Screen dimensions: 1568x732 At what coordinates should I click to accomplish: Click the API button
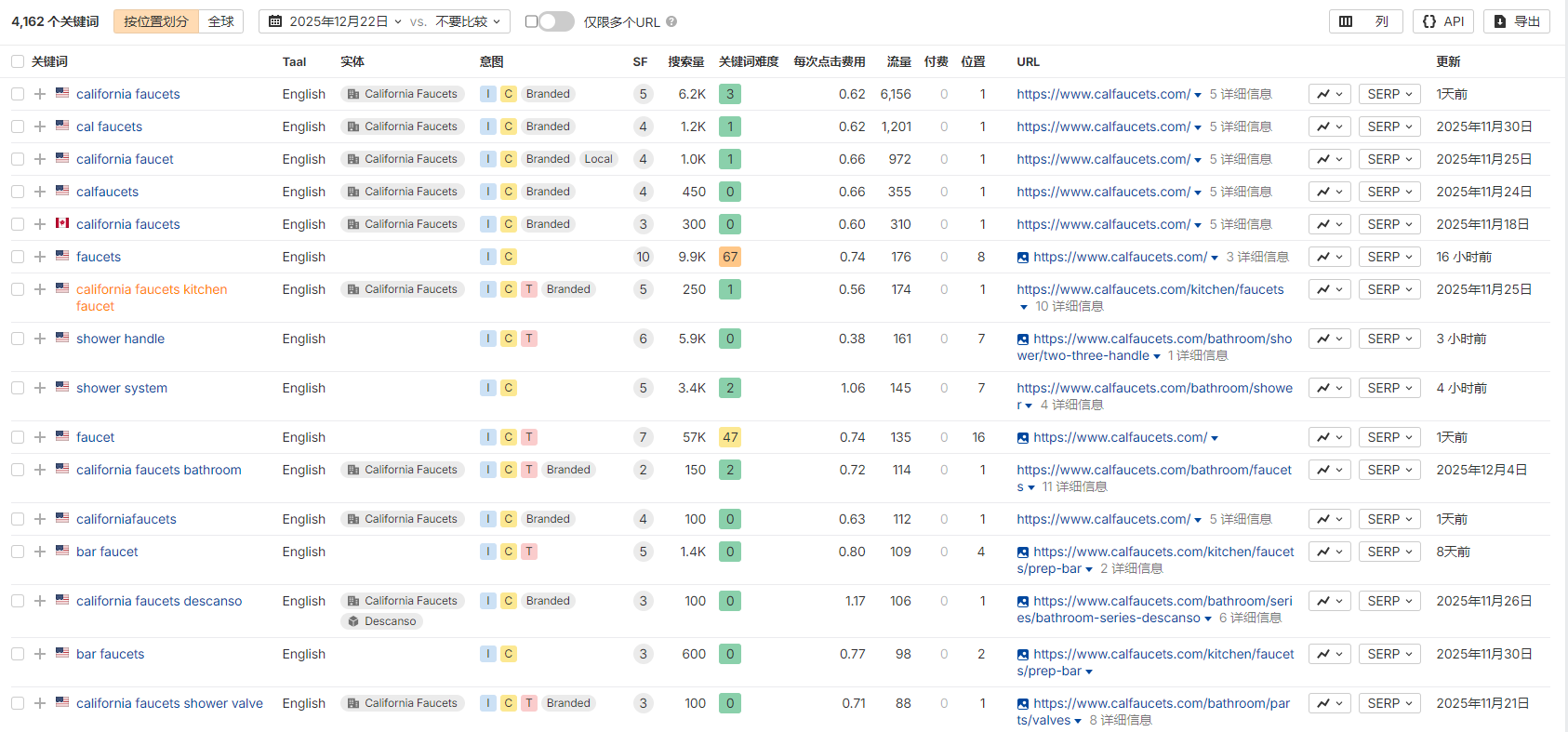coord(1443,21)
